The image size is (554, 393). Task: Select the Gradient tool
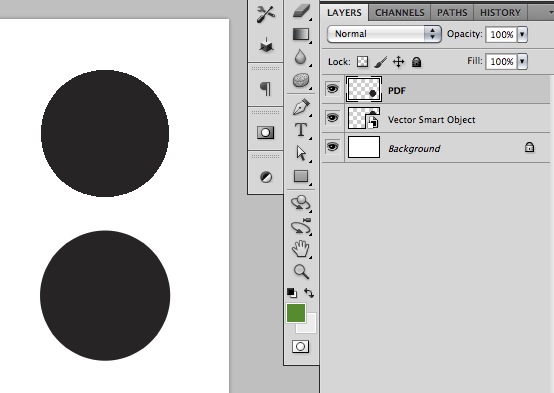click(301, 34)
